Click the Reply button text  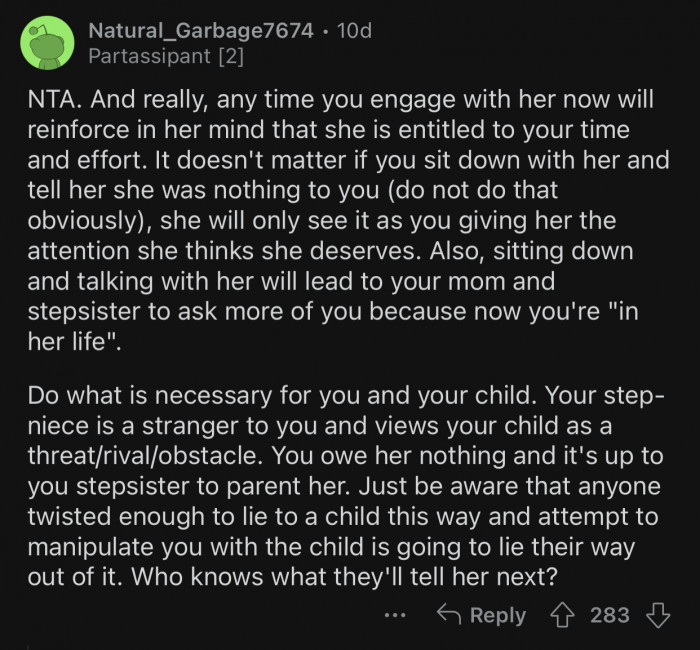click(x=498, y=616)
